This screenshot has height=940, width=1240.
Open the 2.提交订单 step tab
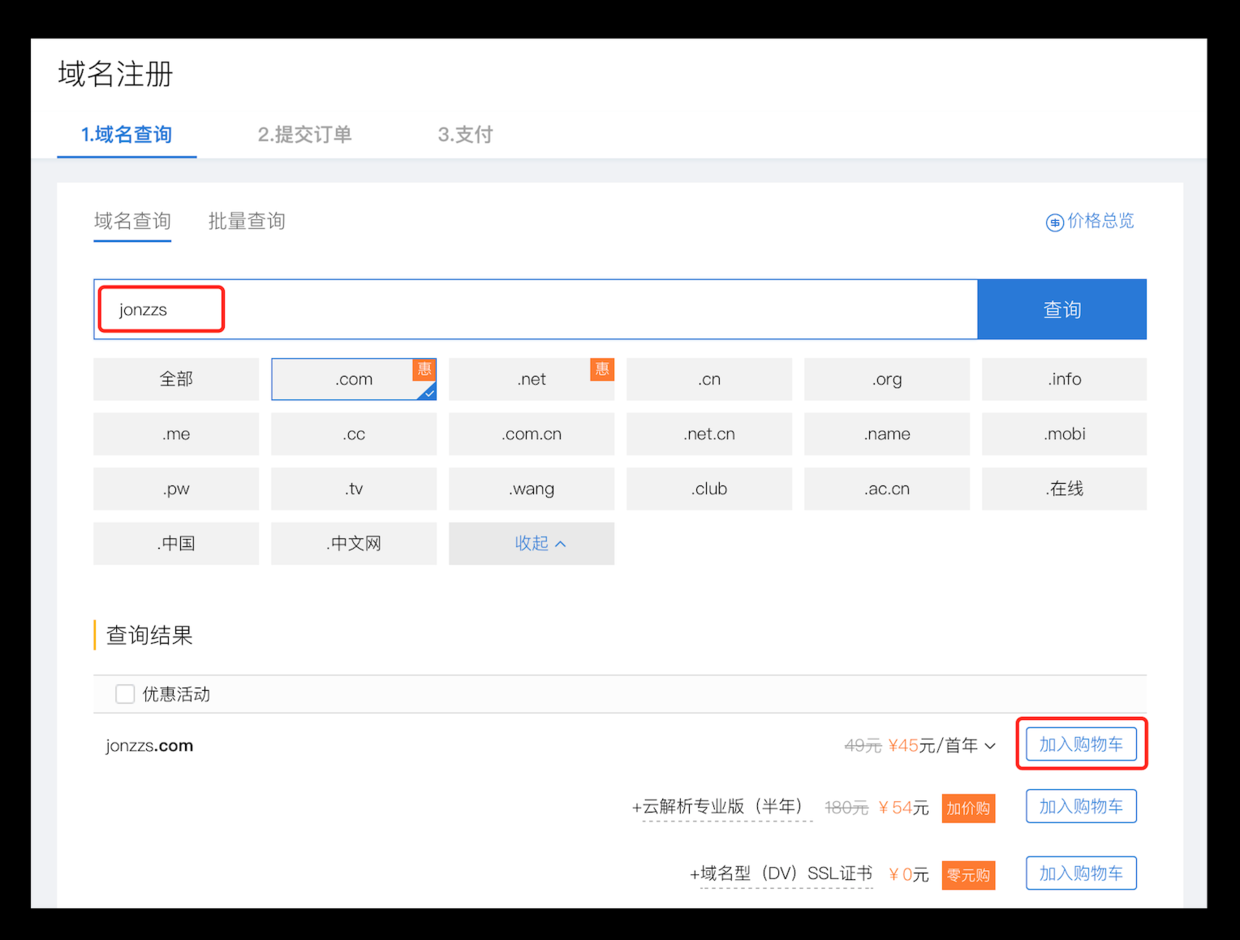[304, 134]
